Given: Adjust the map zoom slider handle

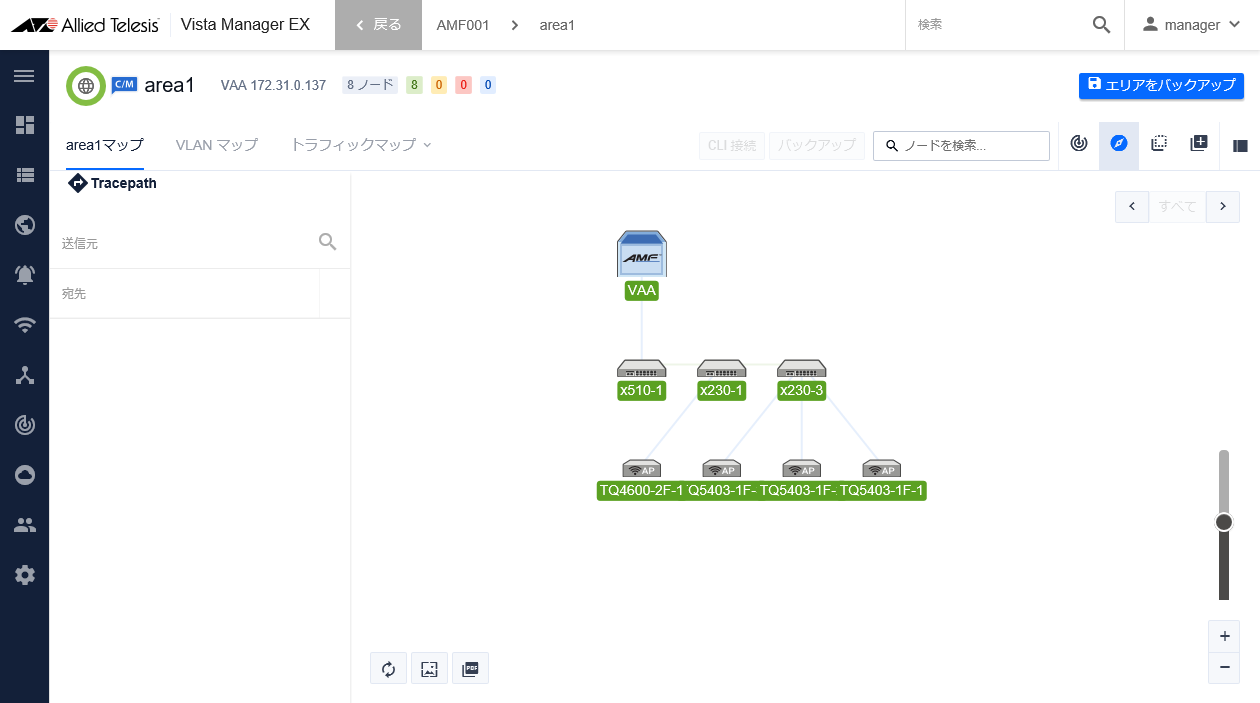Looking at the screenshot, I should point(1224,522).
